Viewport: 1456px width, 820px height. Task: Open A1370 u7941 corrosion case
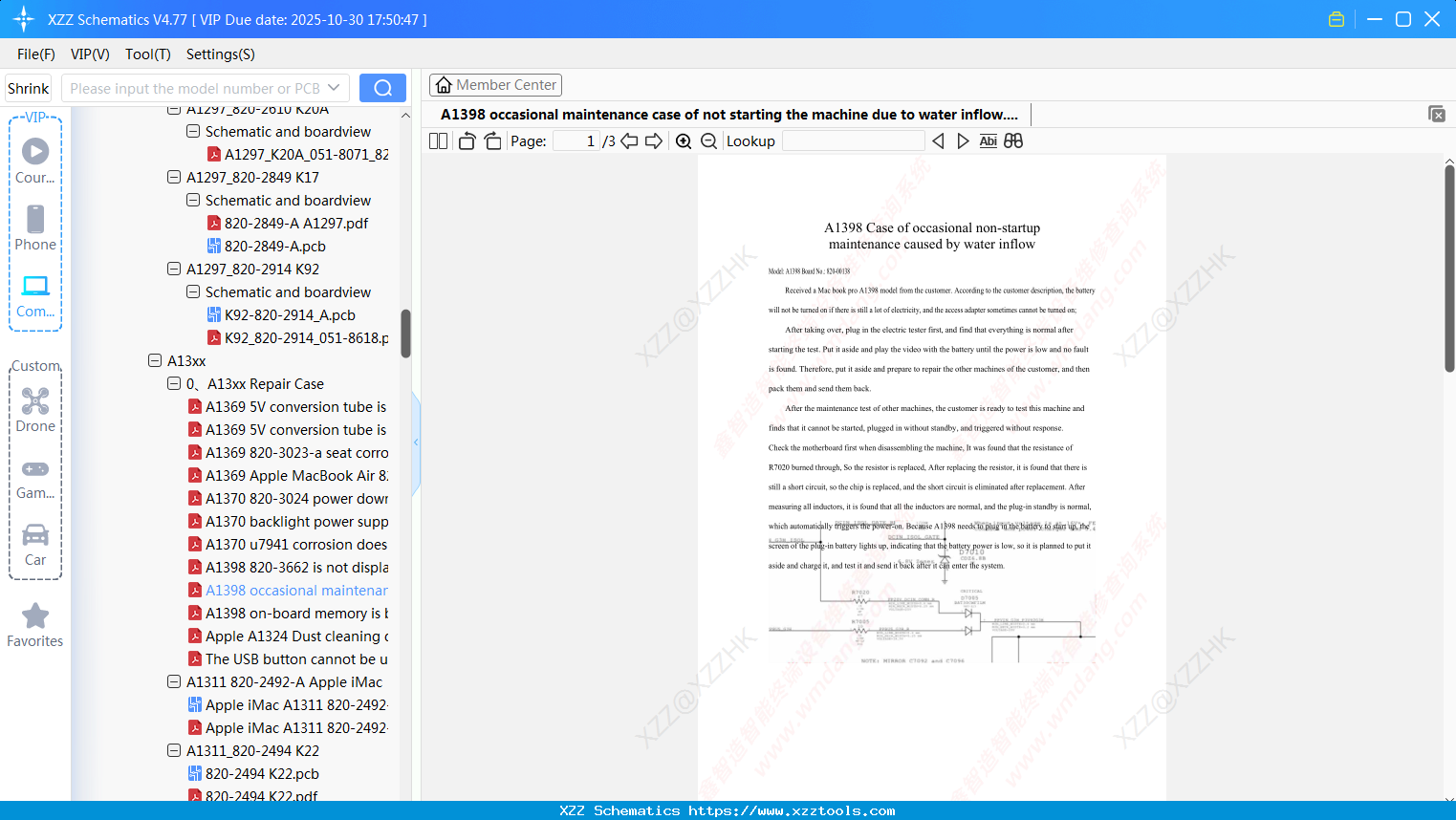(x=289, y=545)
